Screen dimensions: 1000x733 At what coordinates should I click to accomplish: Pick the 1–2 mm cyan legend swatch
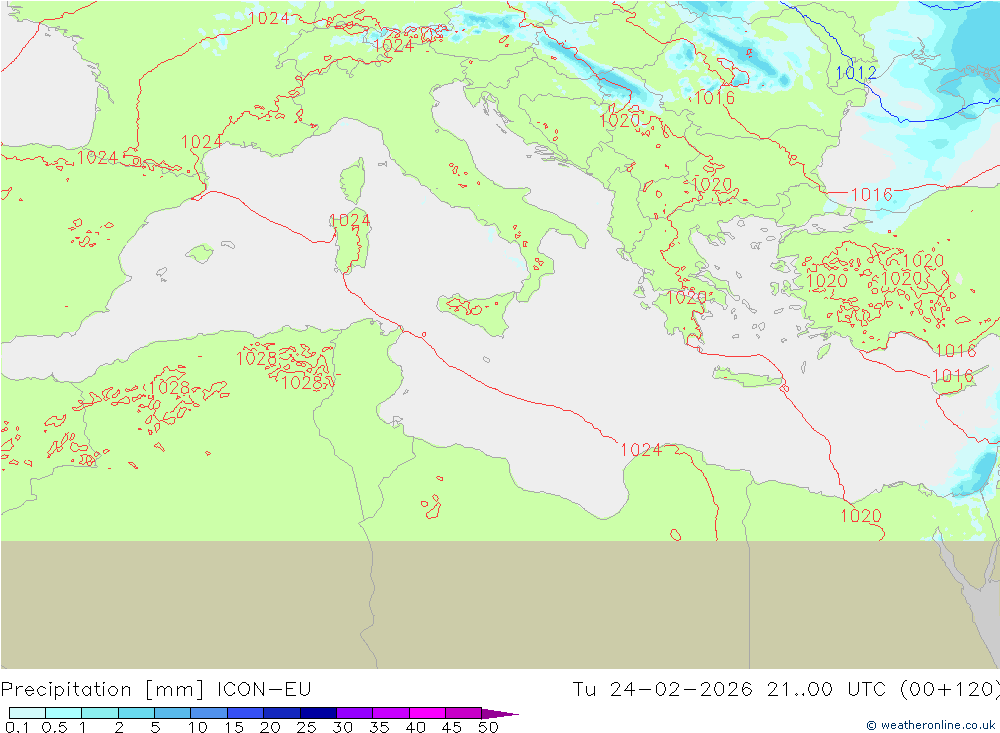(x=100, y=713)
